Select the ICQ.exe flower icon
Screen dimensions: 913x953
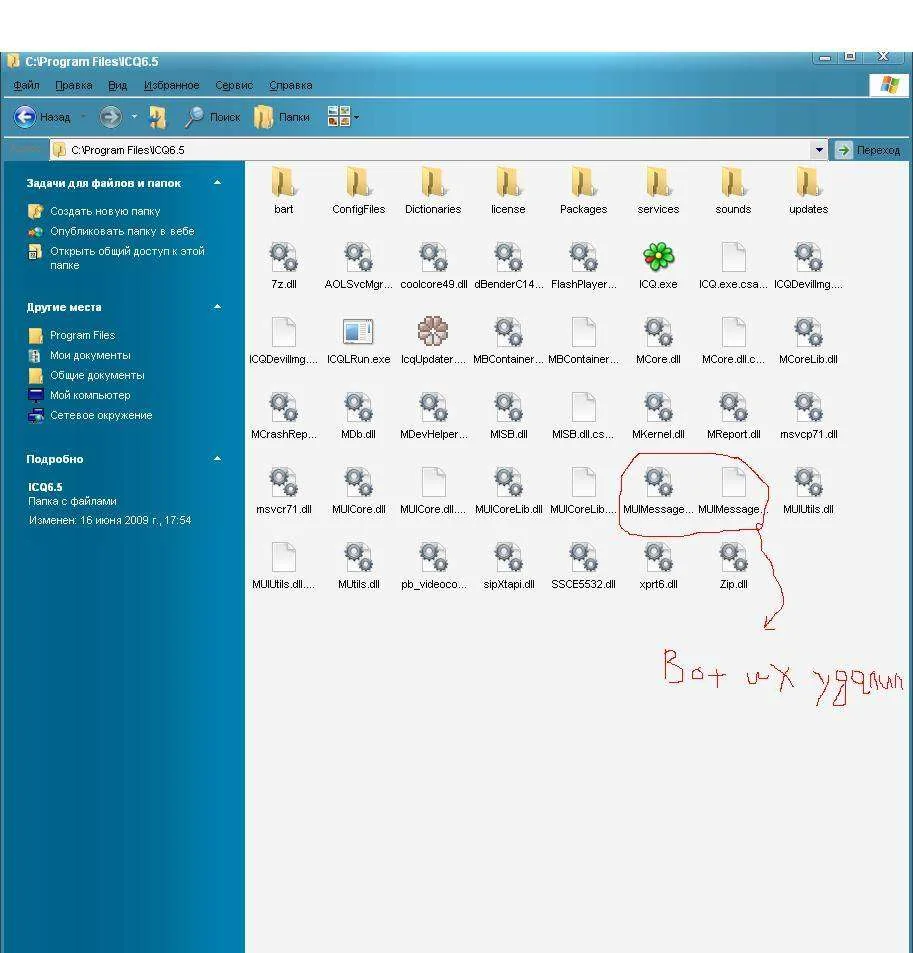pyautogui.click(x=658, y=256)
